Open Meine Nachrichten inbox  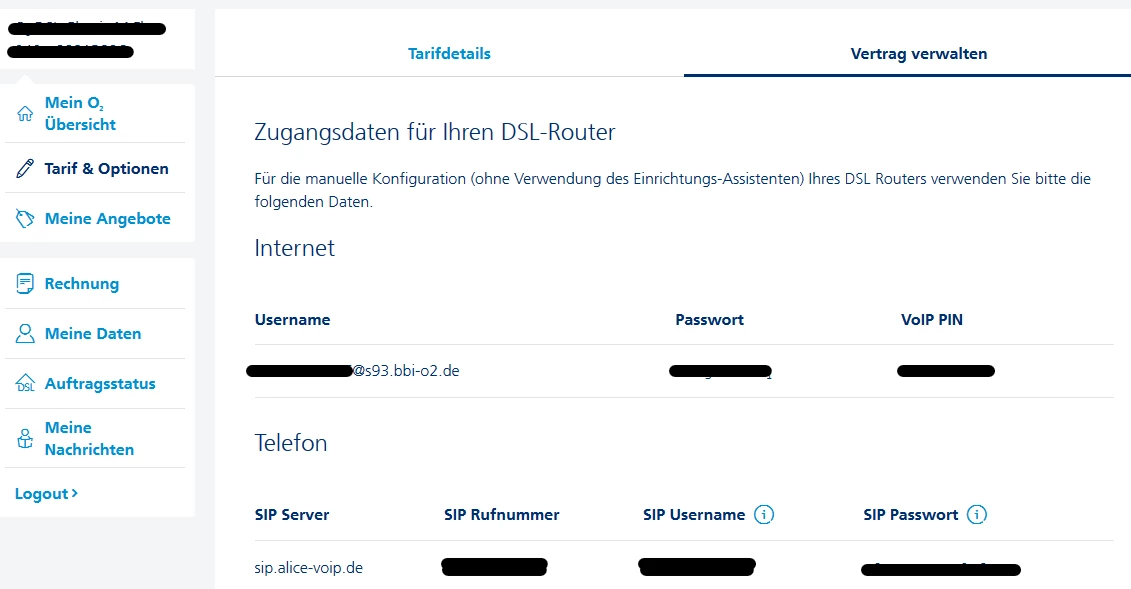pyautogui.click(x=89, y=439)
